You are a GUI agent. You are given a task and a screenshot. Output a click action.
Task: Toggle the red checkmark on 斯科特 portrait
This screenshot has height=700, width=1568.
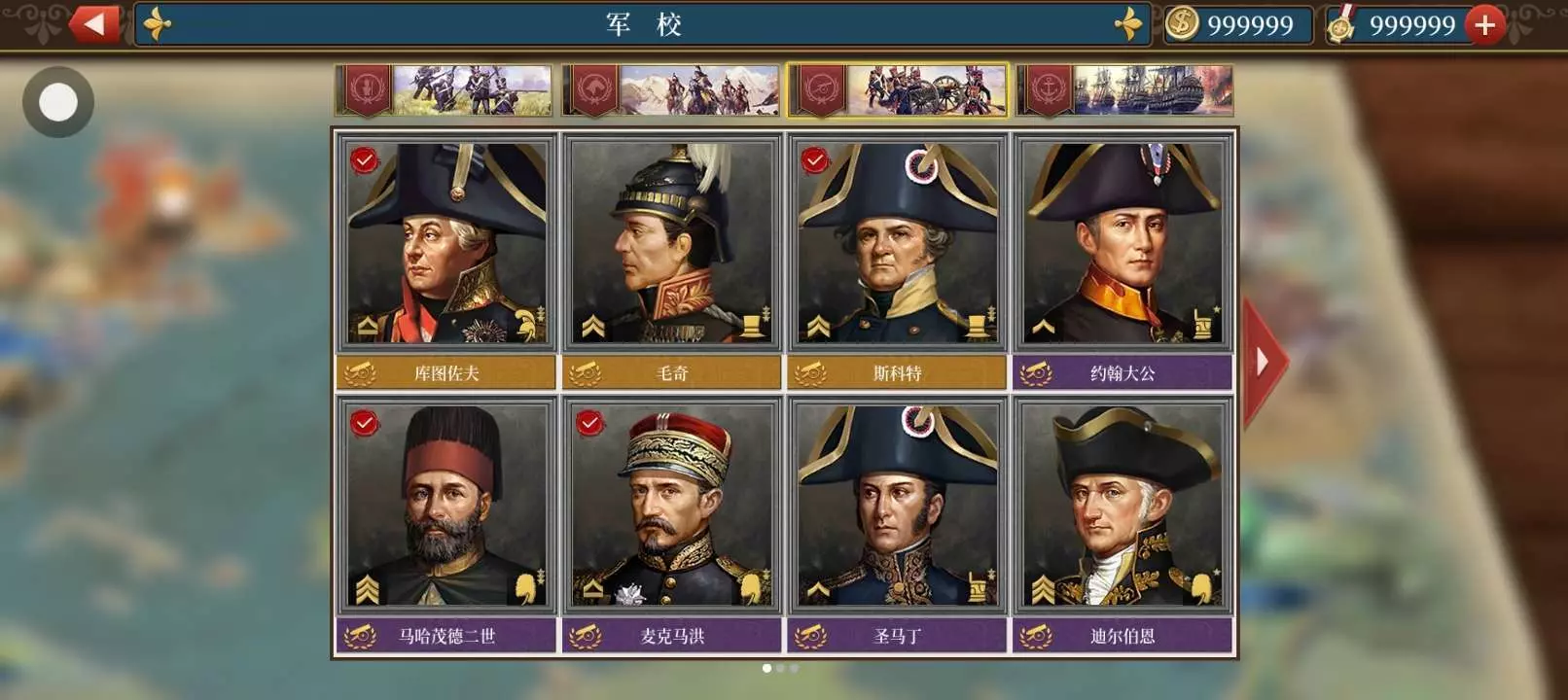pos(815,159)
